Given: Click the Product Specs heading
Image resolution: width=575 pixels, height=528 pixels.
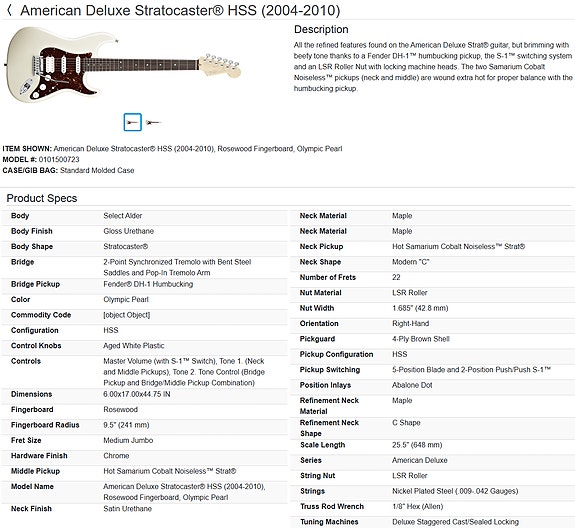Looking at the screenshot, I should coord(42,198).
